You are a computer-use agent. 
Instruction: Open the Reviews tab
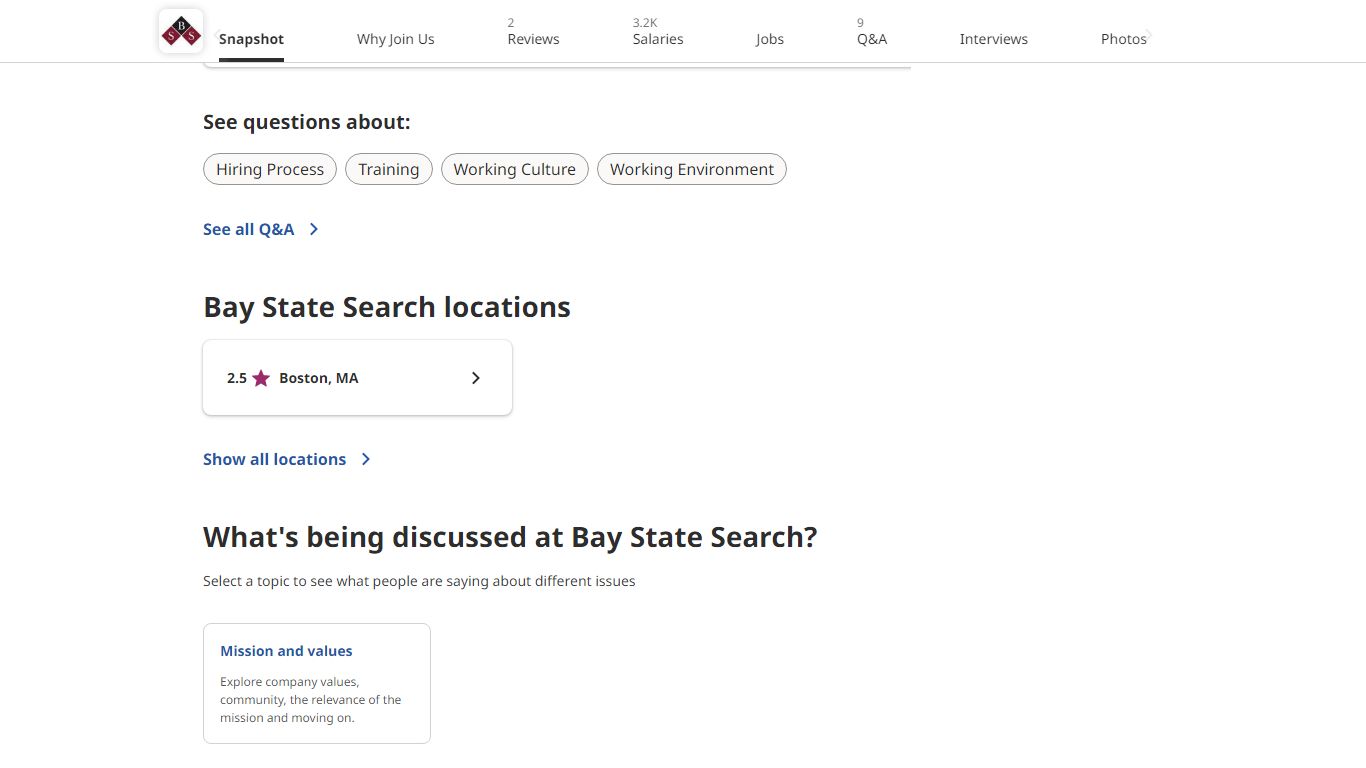coord(533,39)
